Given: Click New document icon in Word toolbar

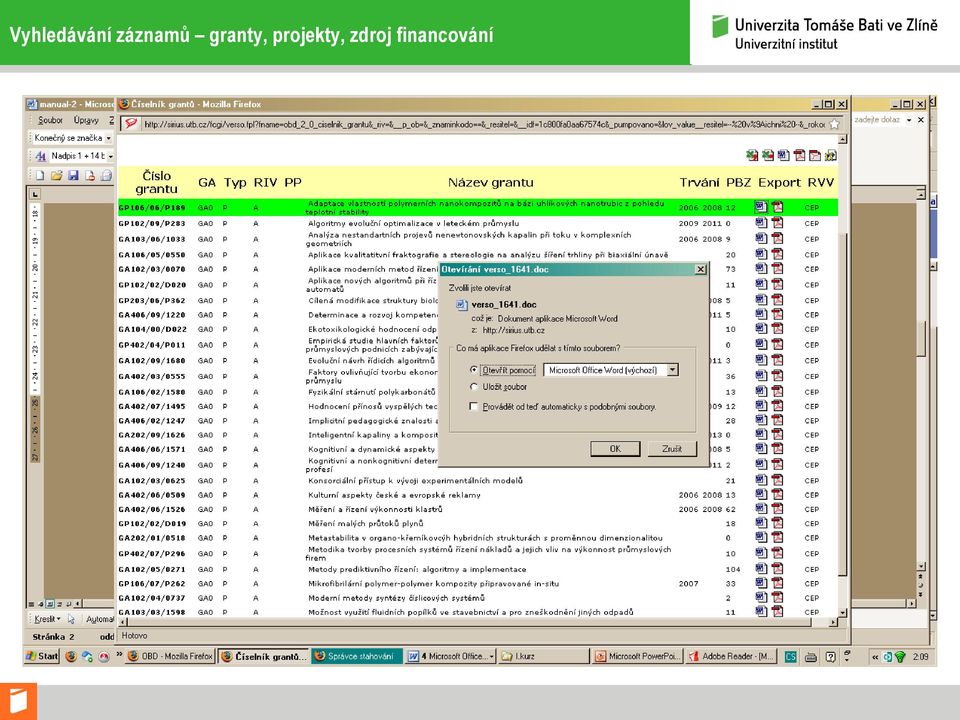Looking at the screenshot, I should pyautogui.click(x=40, y=176).
